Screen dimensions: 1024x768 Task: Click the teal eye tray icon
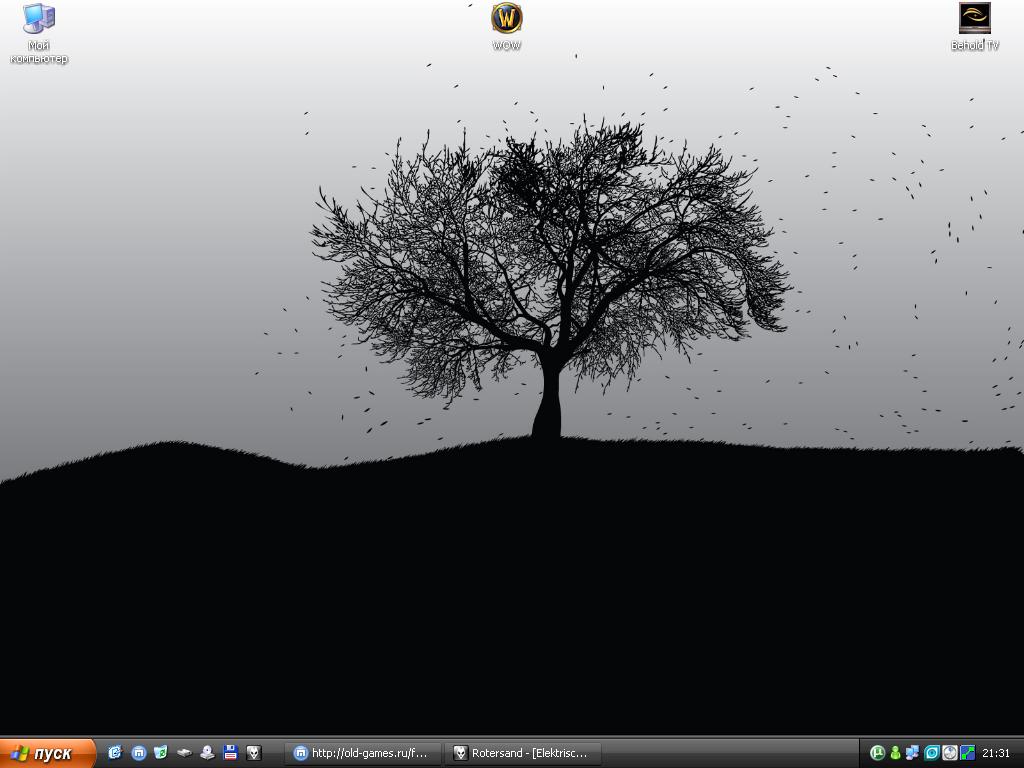click(931, 753)
